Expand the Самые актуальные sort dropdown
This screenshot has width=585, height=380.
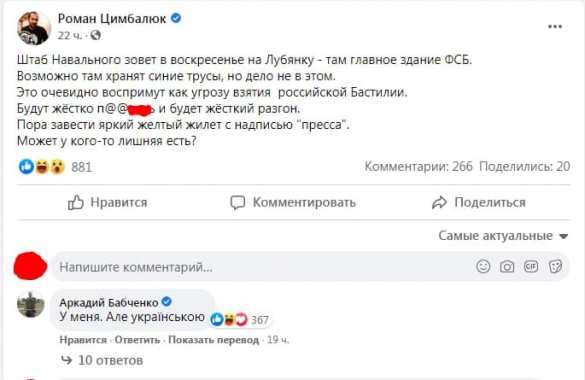coord(503,236)
